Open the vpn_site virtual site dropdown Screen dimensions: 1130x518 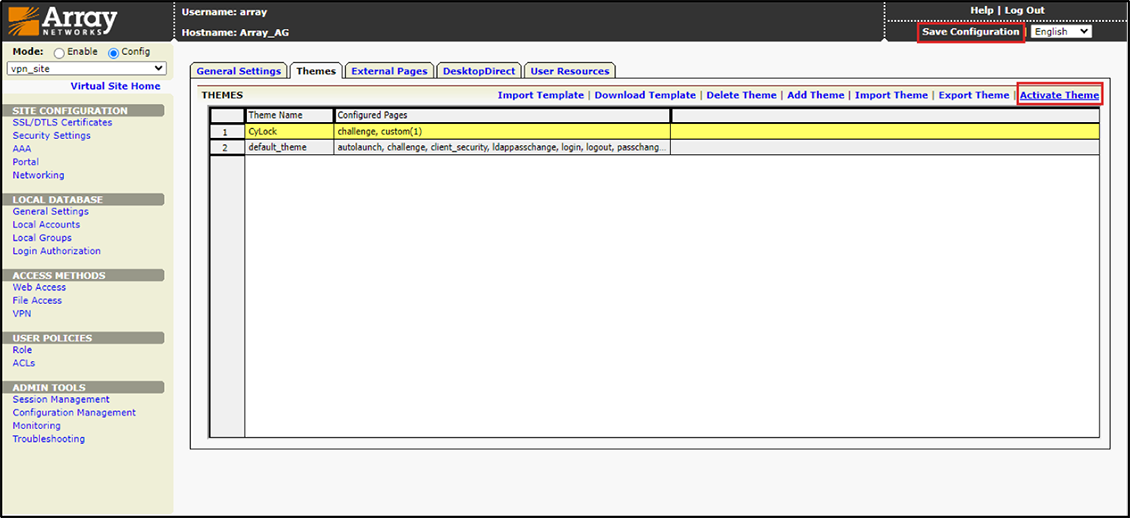coord(86,68)
